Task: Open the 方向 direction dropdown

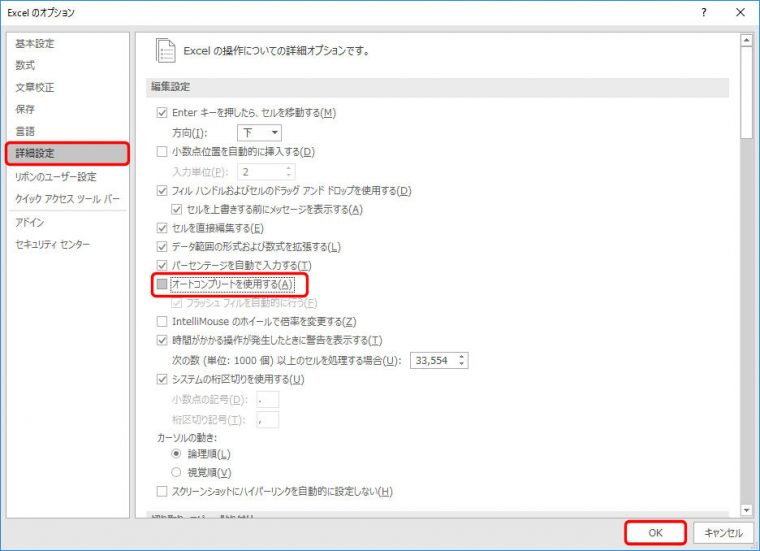Action: click(x=259, y=133)
